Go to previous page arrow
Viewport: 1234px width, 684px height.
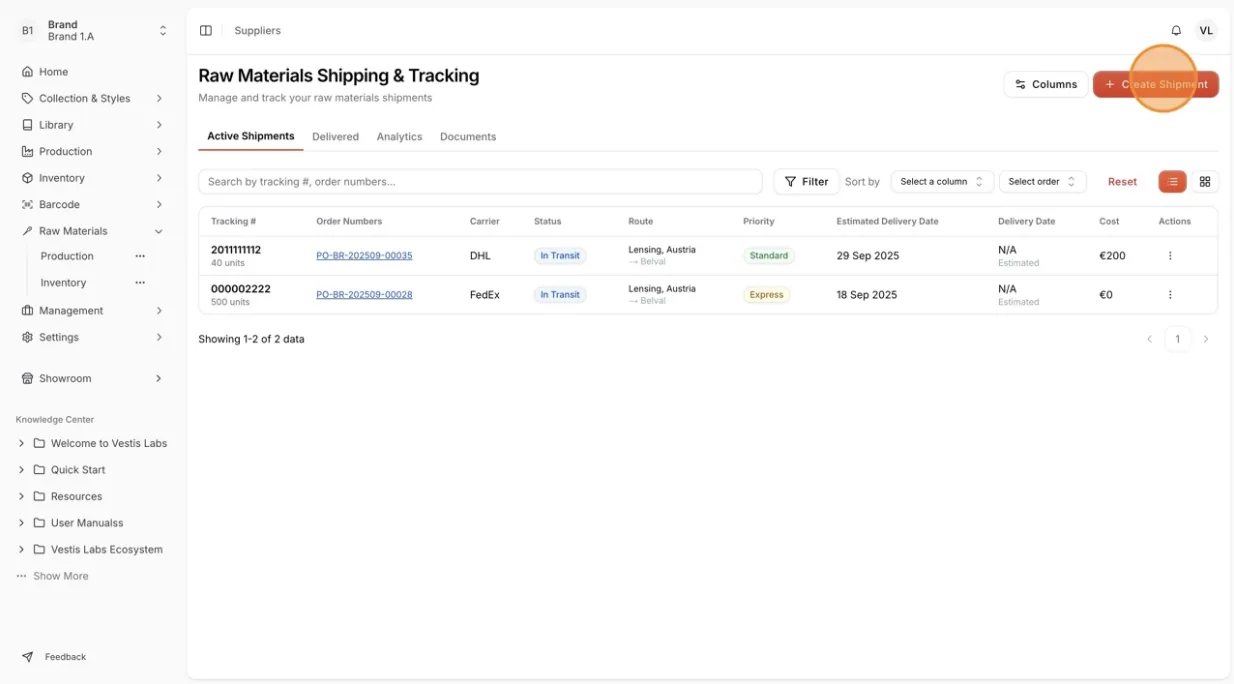click(x=1149, y=339)
